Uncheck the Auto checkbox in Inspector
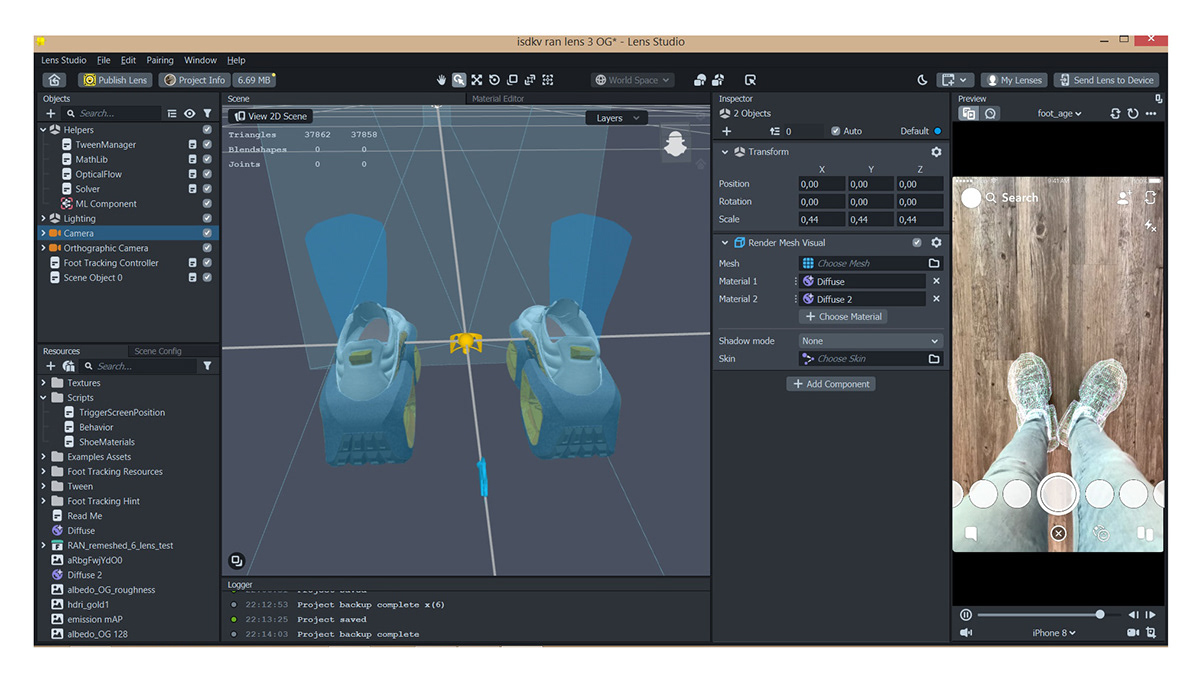 (x=835, y=131)
